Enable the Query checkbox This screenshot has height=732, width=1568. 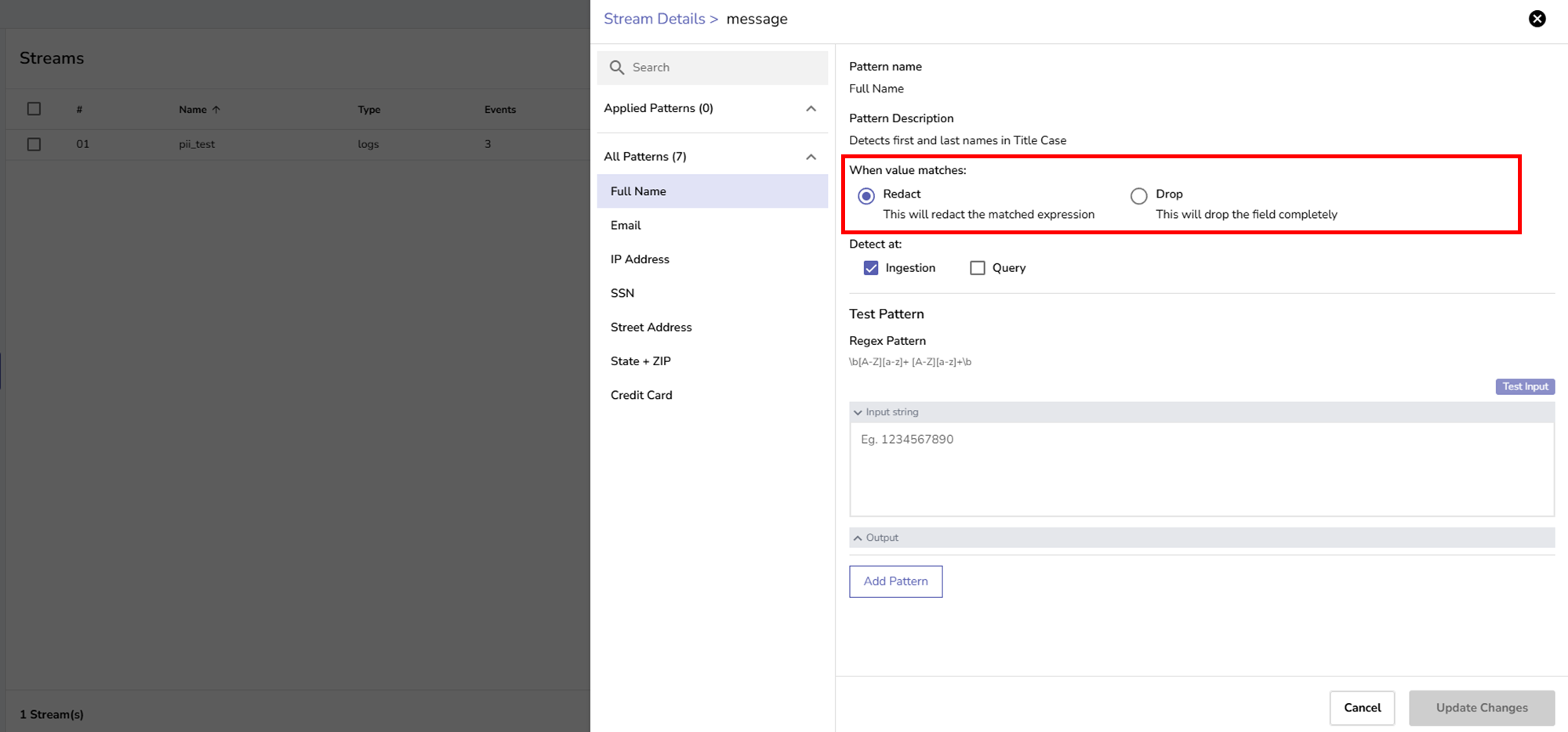click(978, 268)
